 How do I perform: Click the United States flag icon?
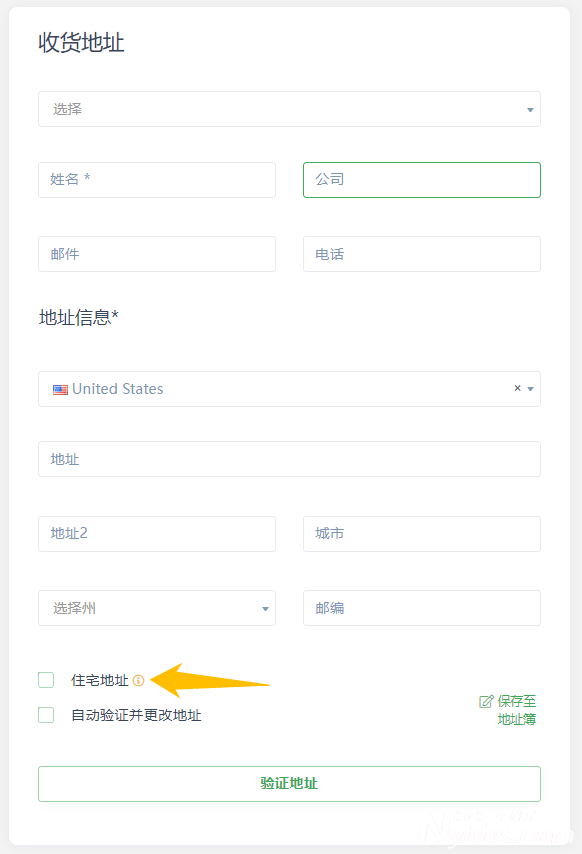point(59,389)
